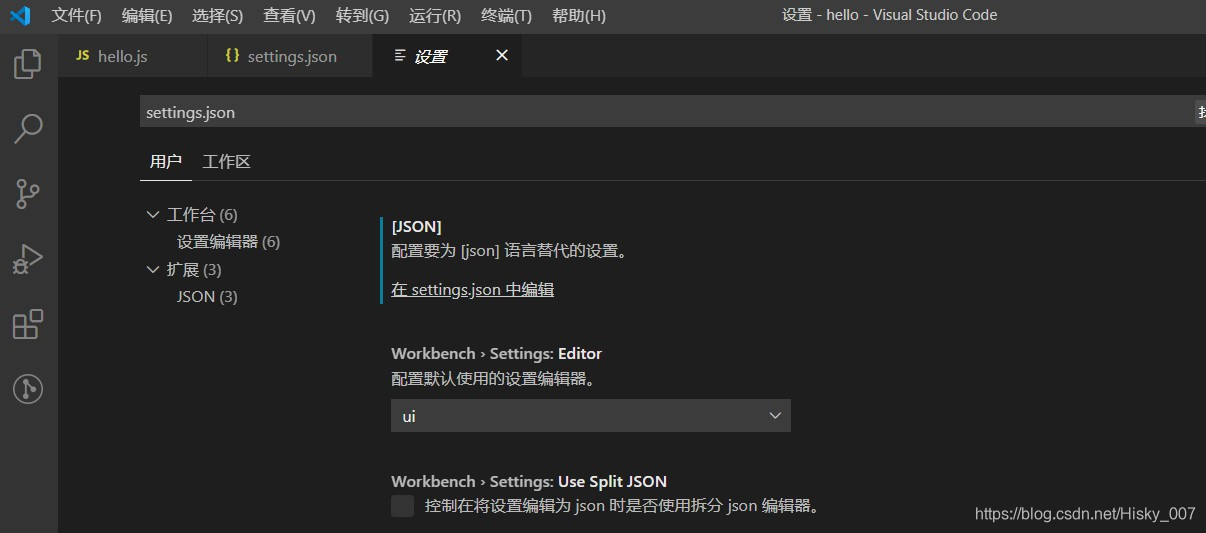Screen dimensions: 1206x533
Task: Select the 用户 settings scope tab
Action: click(166, 162)
